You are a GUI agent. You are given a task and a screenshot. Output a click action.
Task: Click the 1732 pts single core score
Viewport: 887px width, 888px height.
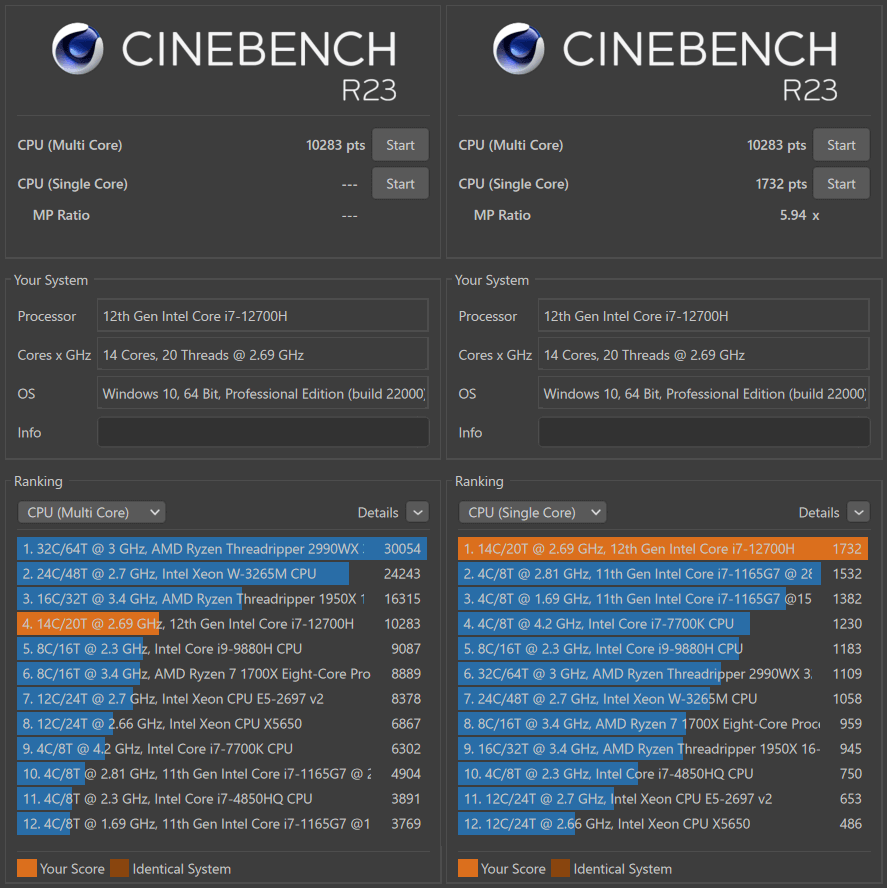pos(781,183)
